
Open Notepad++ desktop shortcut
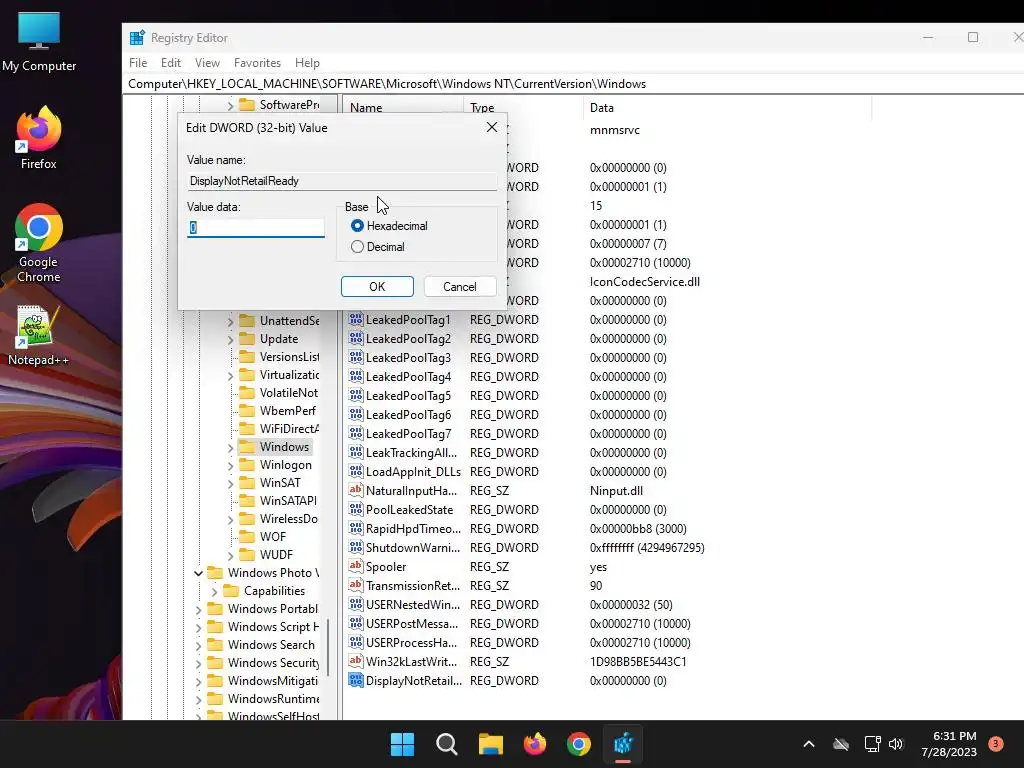tap(38, 336)
